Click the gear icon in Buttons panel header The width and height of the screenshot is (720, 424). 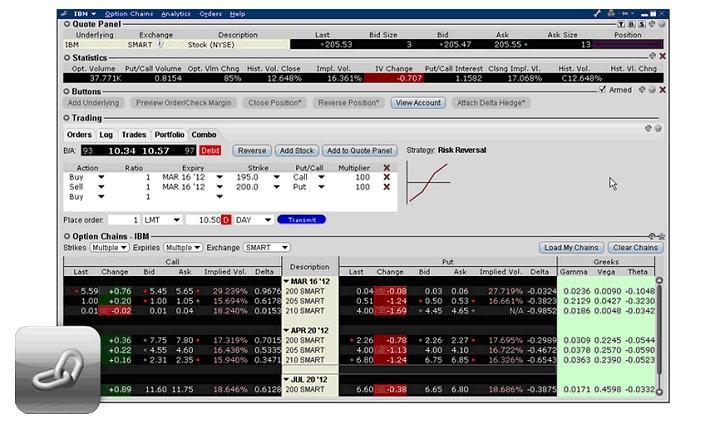(642, 90)
